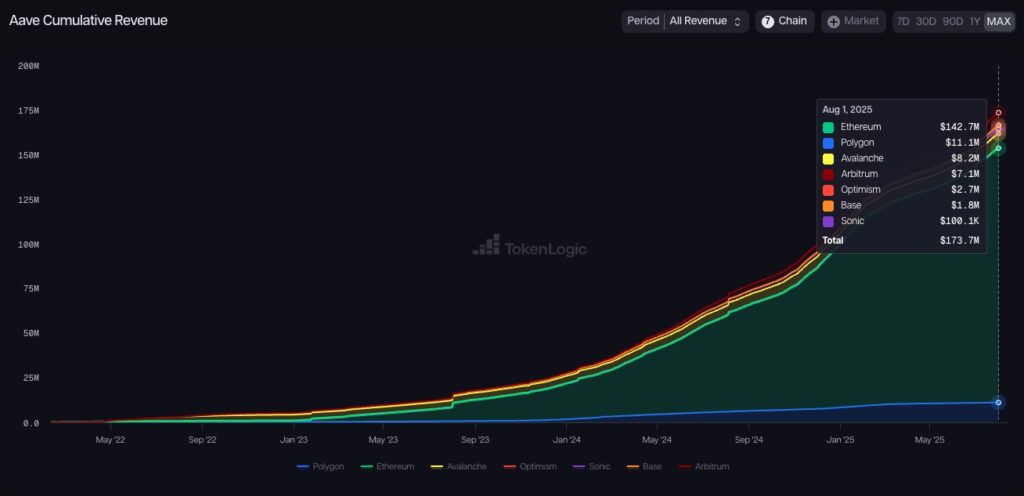Click the orange Base swatch in tooltip
Viewport: 1024px width, 496px height.
828,206
